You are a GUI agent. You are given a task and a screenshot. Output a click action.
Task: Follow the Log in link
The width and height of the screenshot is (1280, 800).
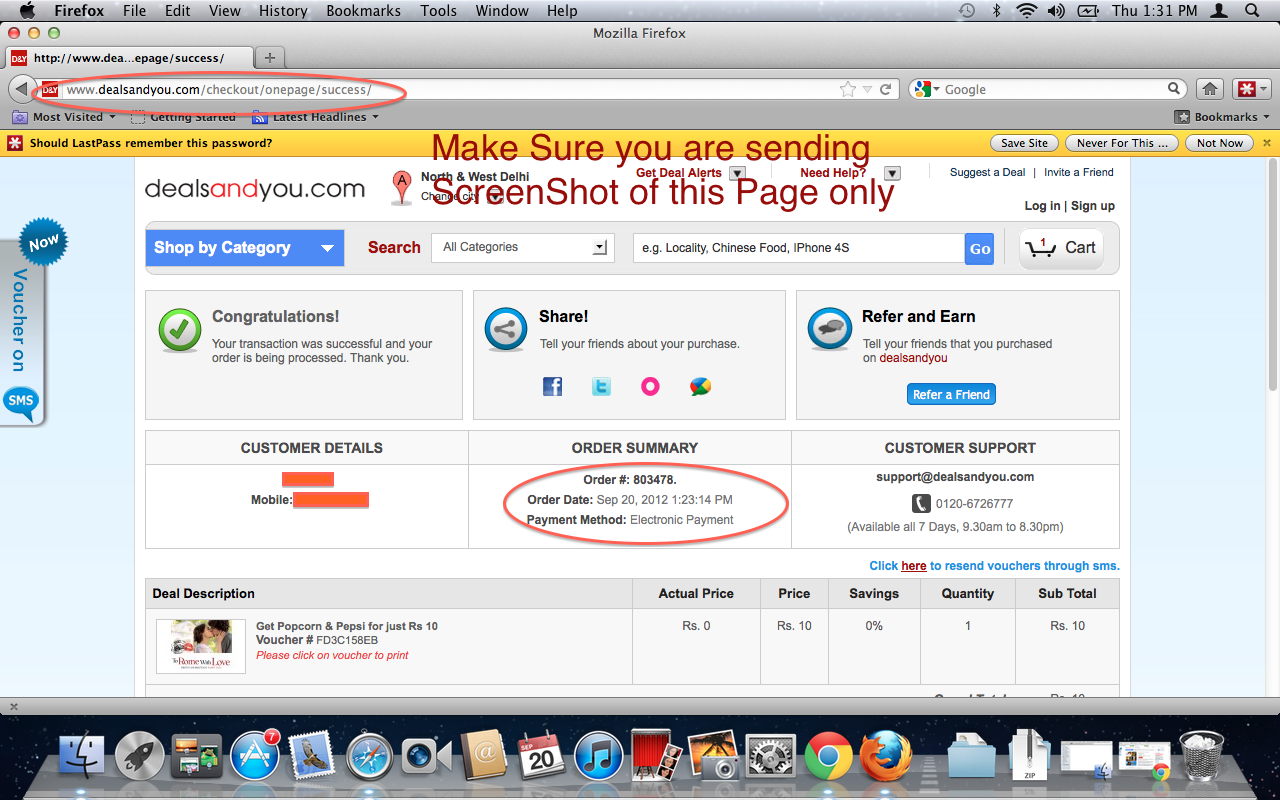1042,206
